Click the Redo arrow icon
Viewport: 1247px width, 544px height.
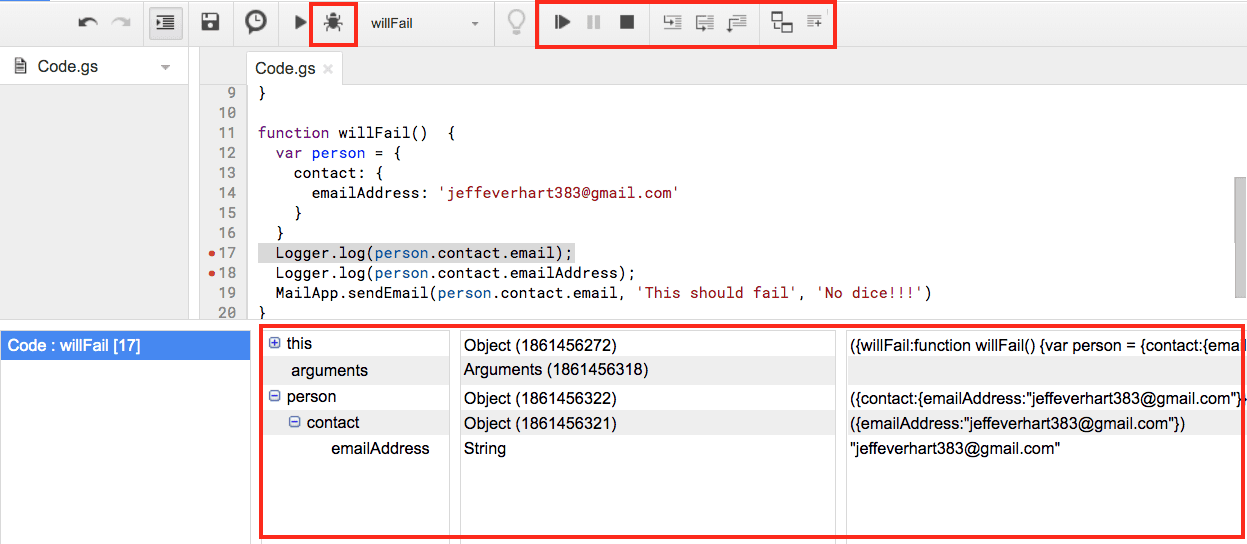pyautogui.click(x=121, y=22)
